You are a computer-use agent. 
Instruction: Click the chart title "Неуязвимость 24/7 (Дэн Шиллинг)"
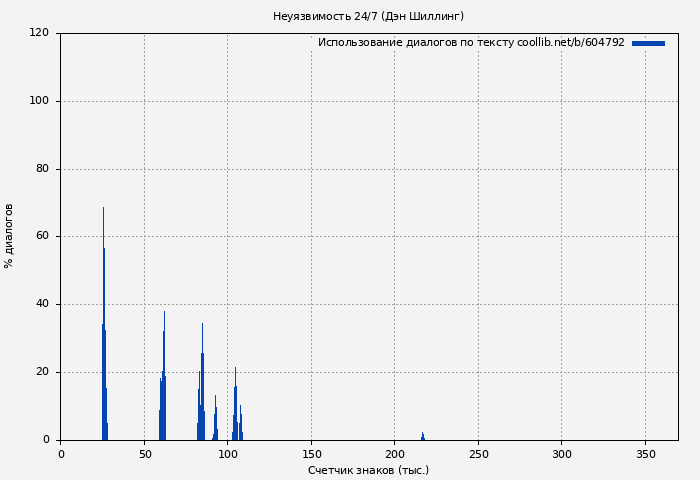click(x=368, y=16)
